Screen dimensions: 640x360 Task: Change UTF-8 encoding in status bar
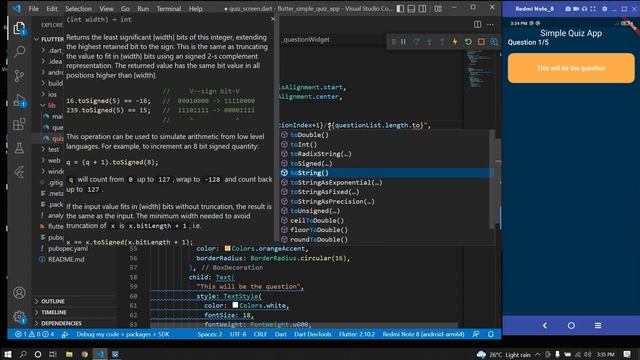(238, 334)
